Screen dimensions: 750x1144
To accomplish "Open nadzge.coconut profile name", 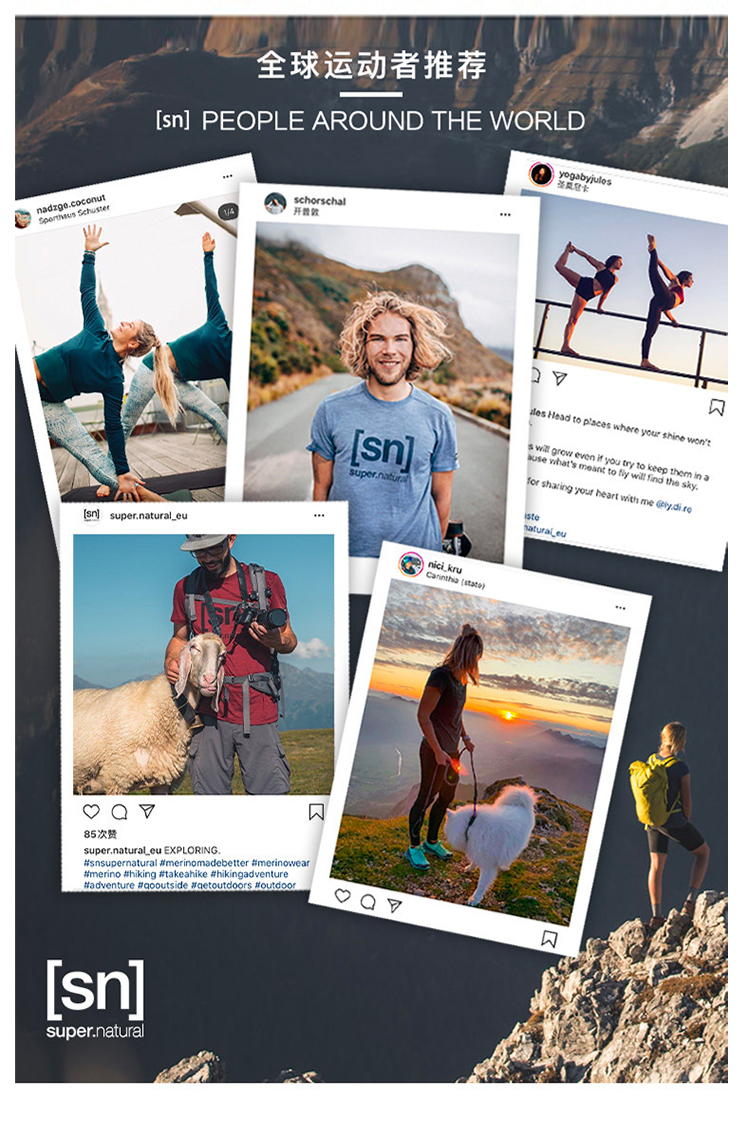I will pyautogui.click(x=71, y=204).
